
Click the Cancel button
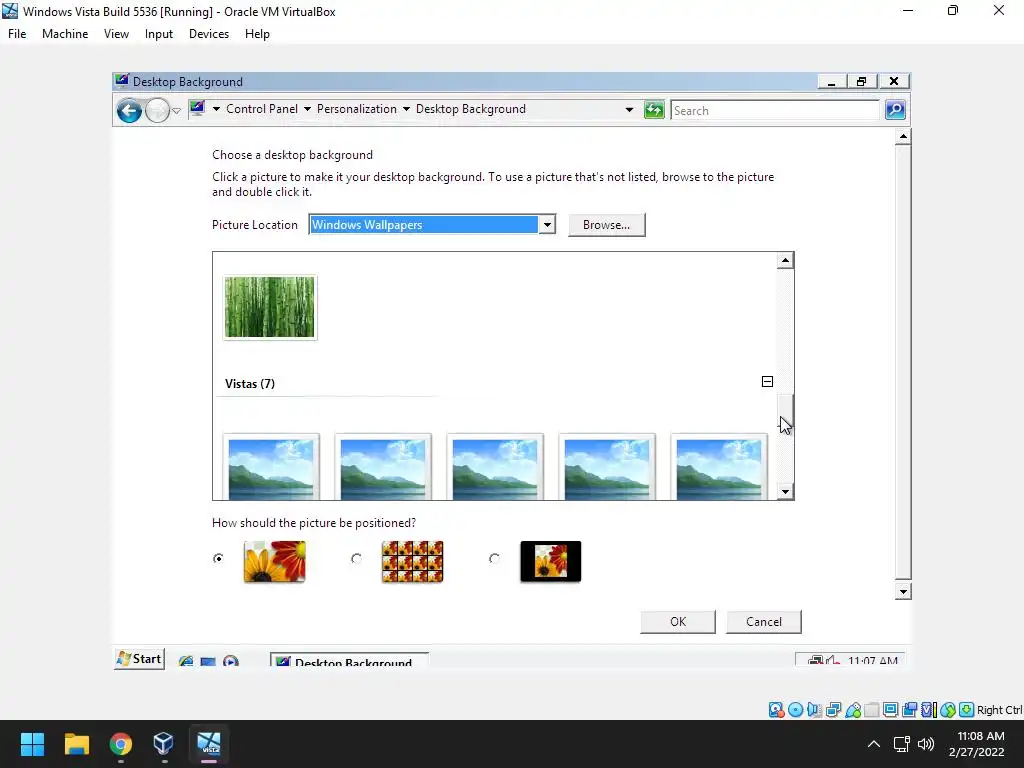[x=764, y=622]
